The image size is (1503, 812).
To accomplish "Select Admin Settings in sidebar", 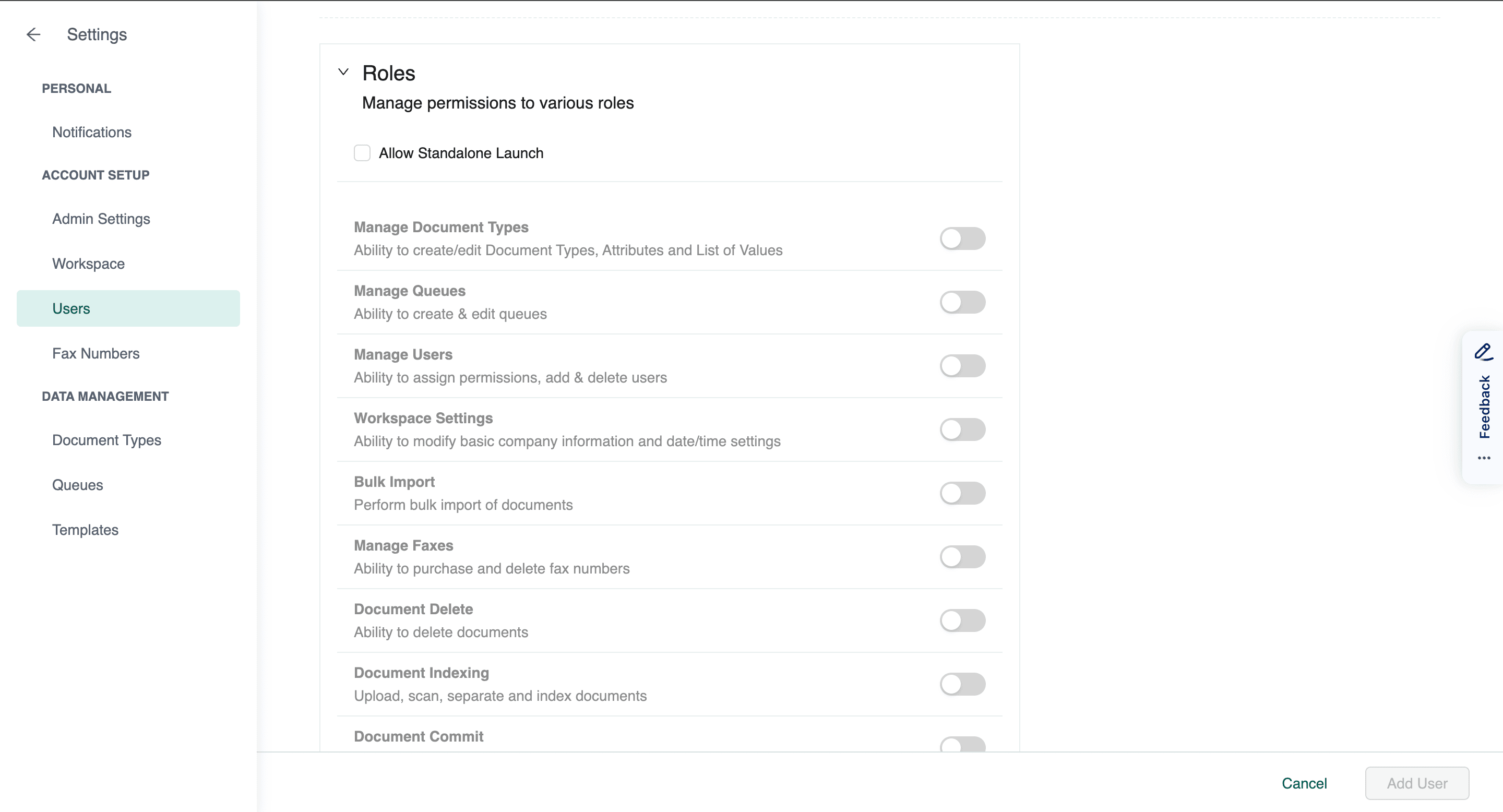I will (x=101, y=219).
